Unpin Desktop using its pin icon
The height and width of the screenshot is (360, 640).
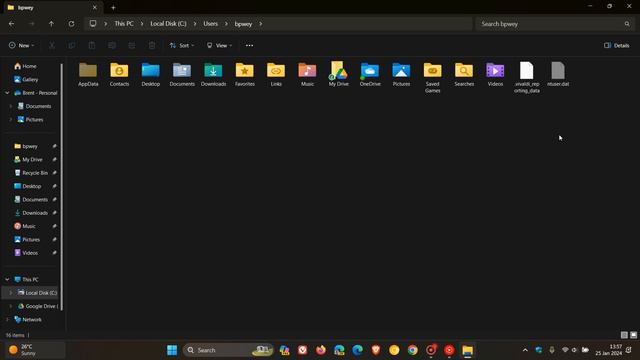tap(54, 186)
